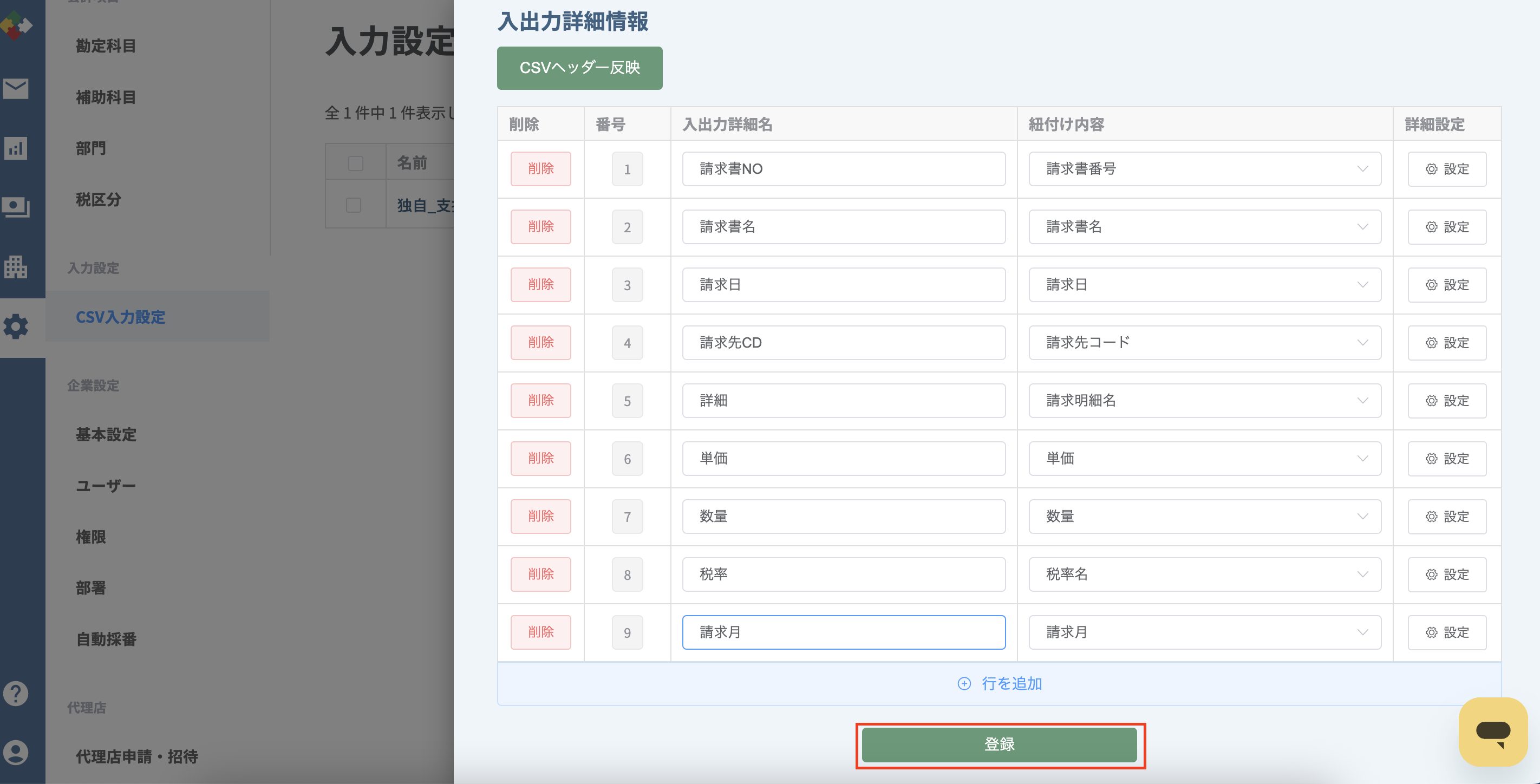Click the app logo at top left
1540x784 pixels.
(x=16, y=25)
